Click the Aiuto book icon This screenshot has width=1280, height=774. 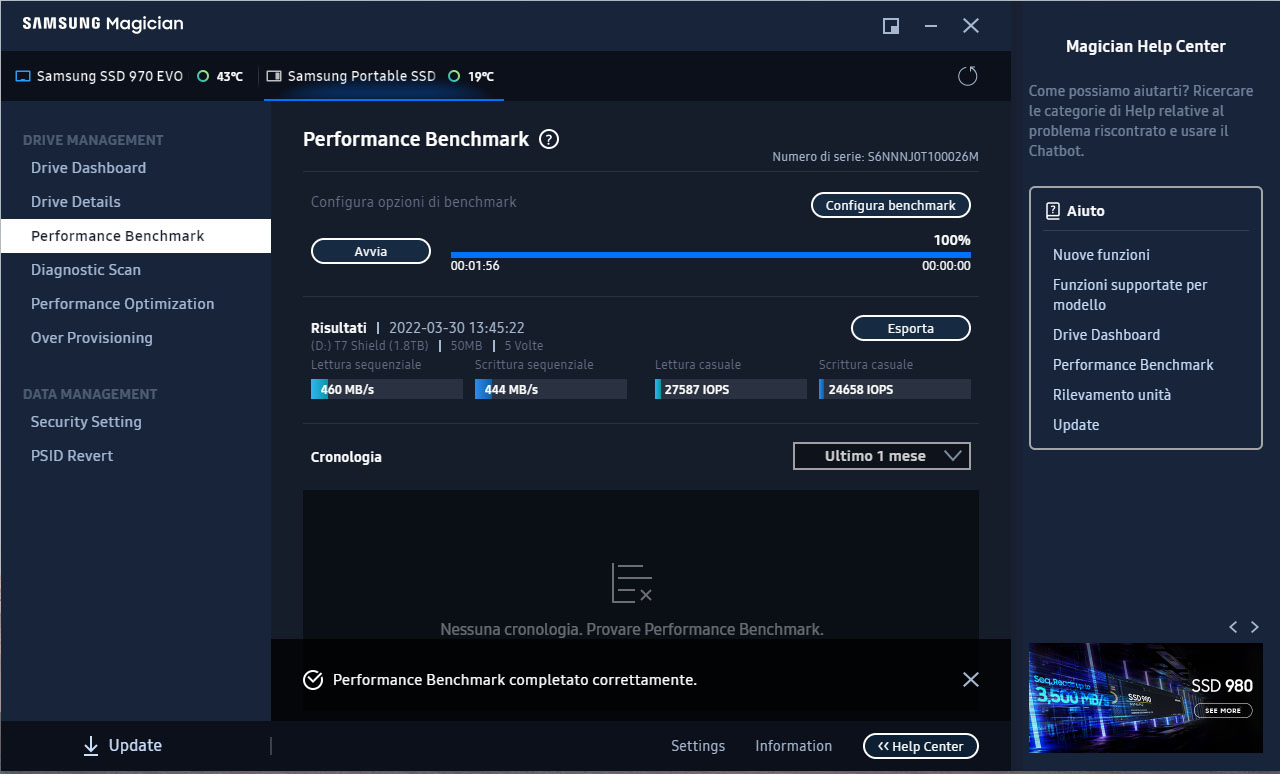coord(1053,211)
